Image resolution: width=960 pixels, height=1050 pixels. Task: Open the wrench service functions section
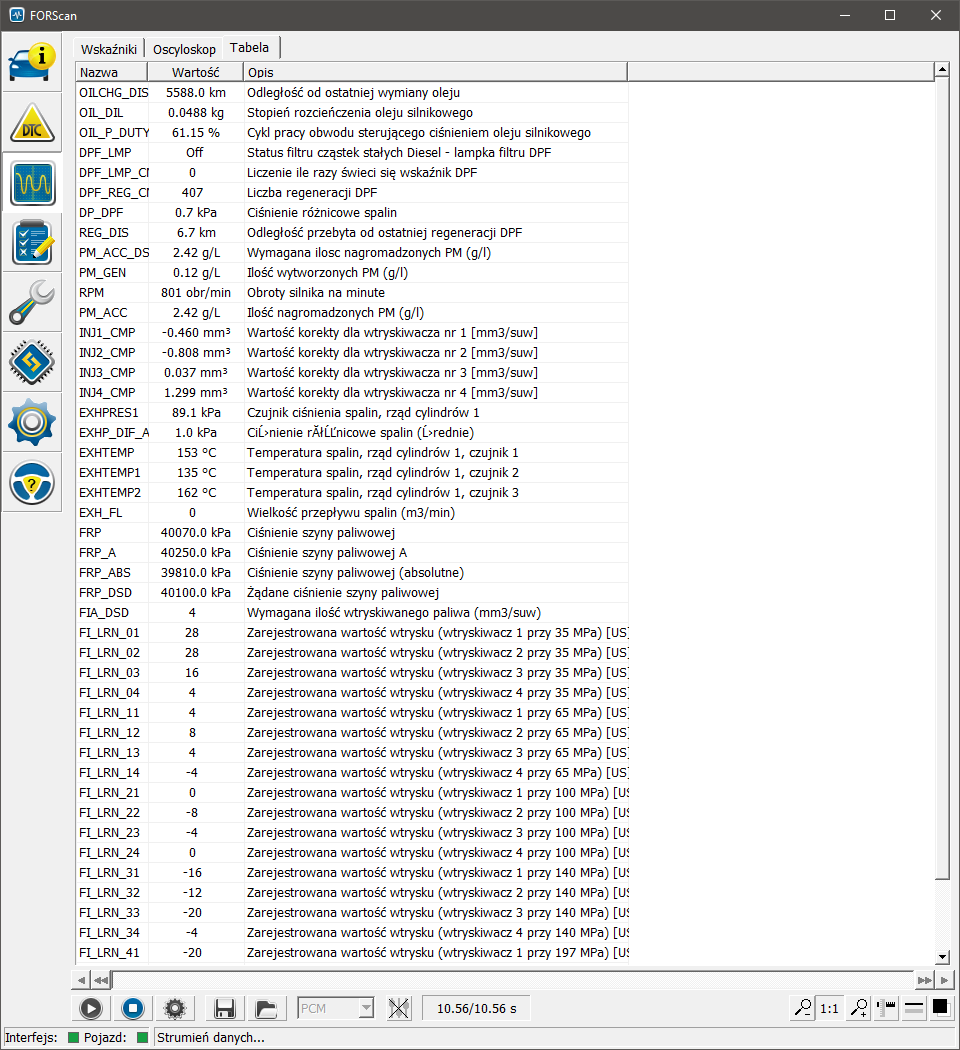coord(32,303)
